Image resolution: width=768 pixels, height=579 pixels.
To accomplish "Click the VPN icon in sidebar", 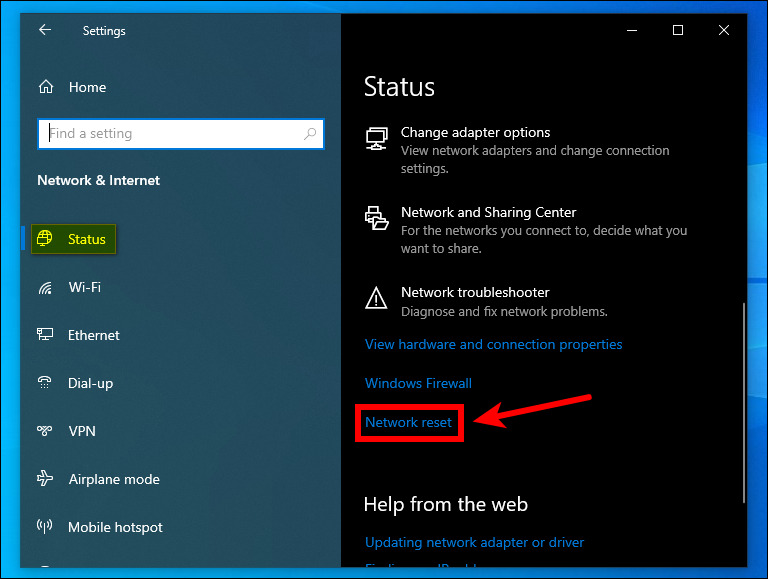I will (45, 431).
